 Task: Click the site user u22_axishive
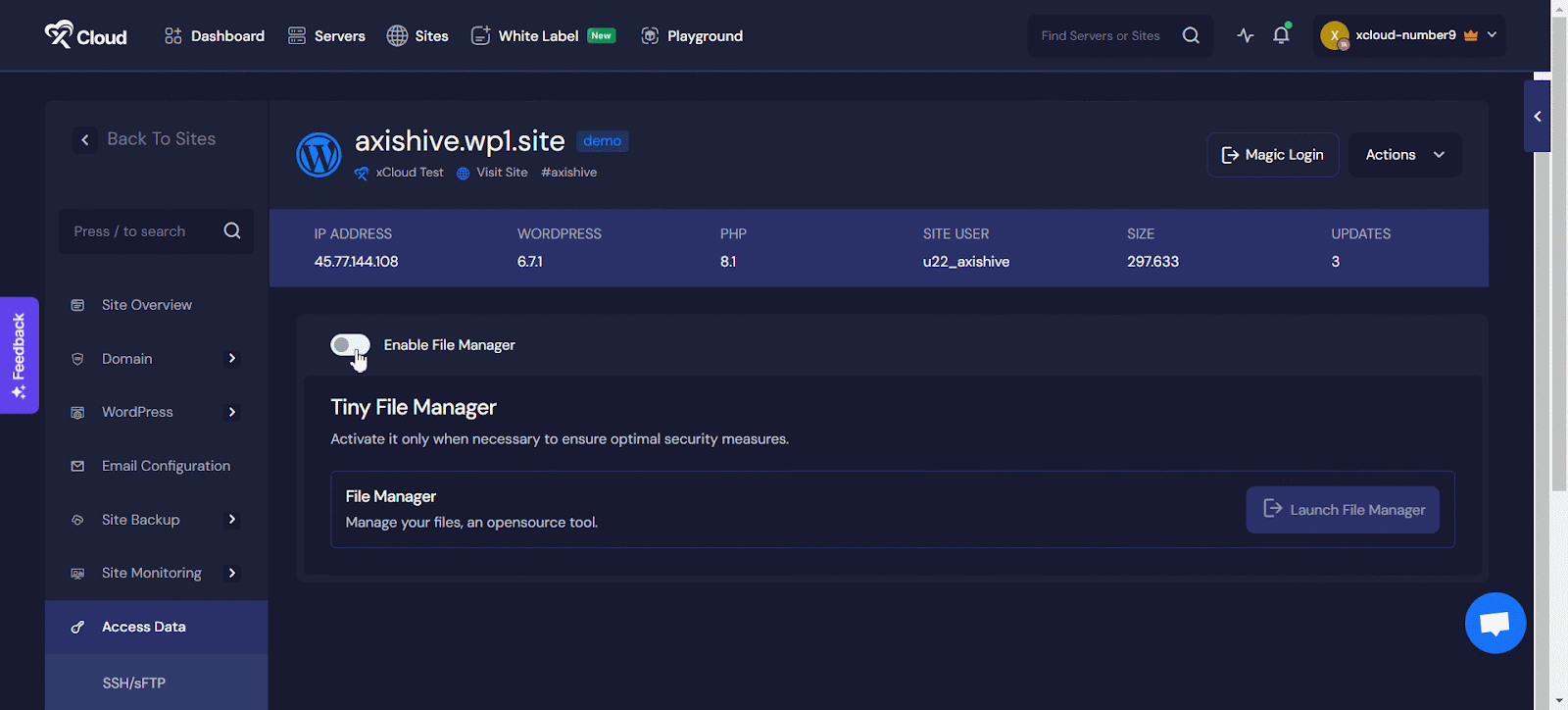click(x=966, y=262)
